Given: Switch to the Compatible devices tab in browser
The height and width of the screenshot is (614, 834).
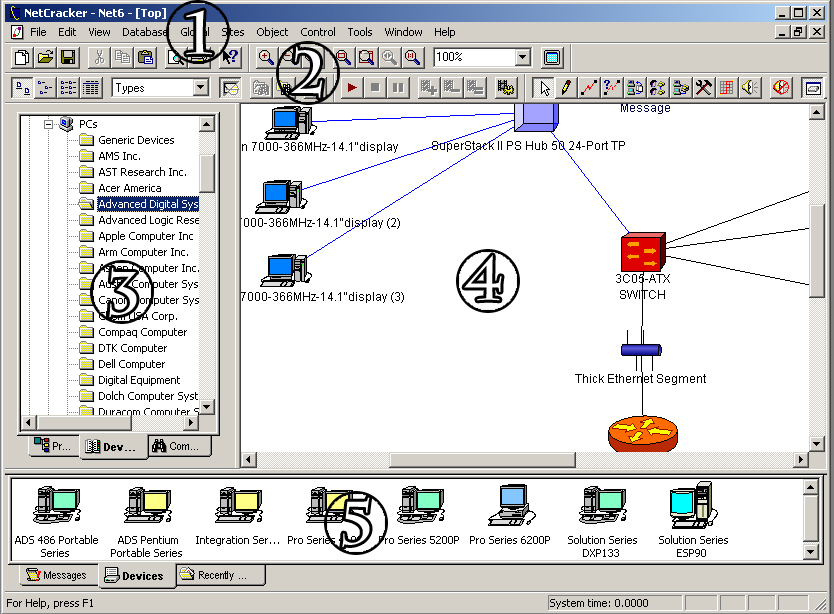Looking at the screenshot, I should coord(179,446).
